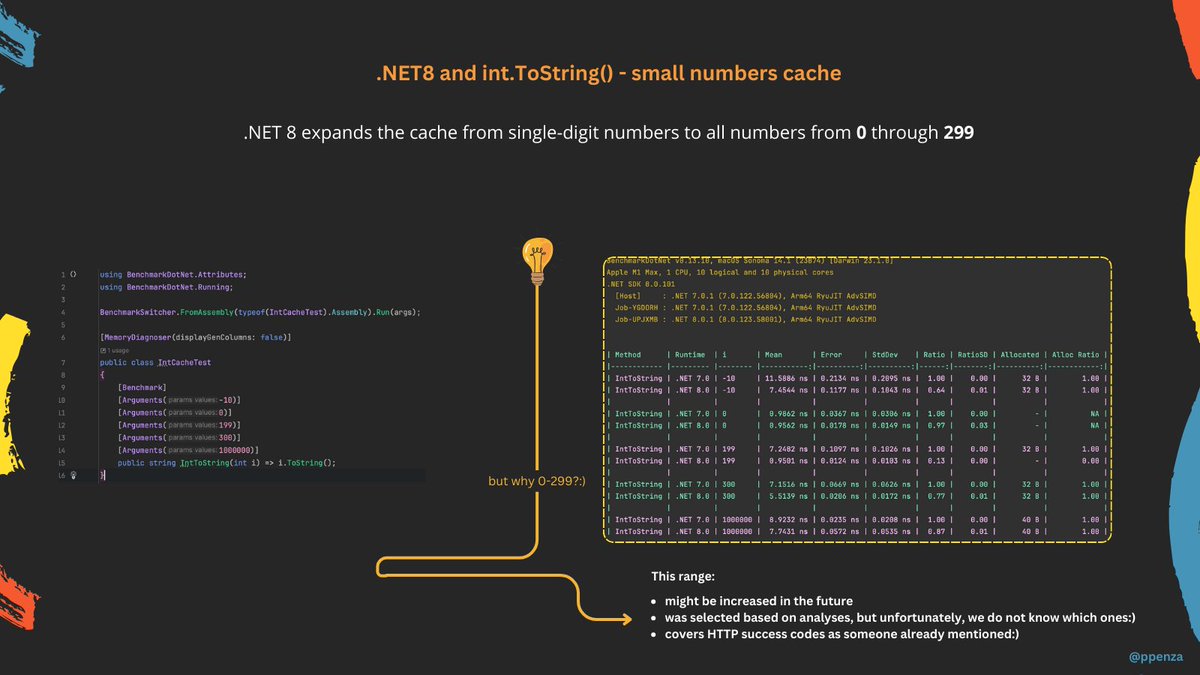Toggle the params value 199 argument entry
Viewport: 1200px width, 675px height.
click(x=181, y=425)
